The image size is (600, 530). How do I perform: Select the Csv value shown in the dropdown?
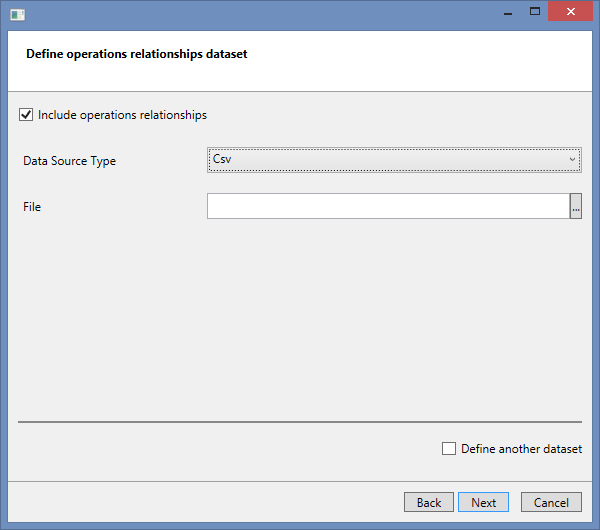(x=223, y=159)
